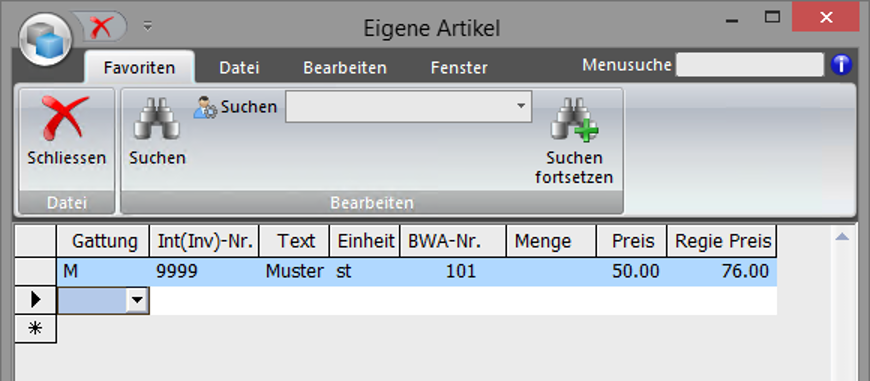Click the Suchen fortsetzen binoculars icon

coord(574,118)
